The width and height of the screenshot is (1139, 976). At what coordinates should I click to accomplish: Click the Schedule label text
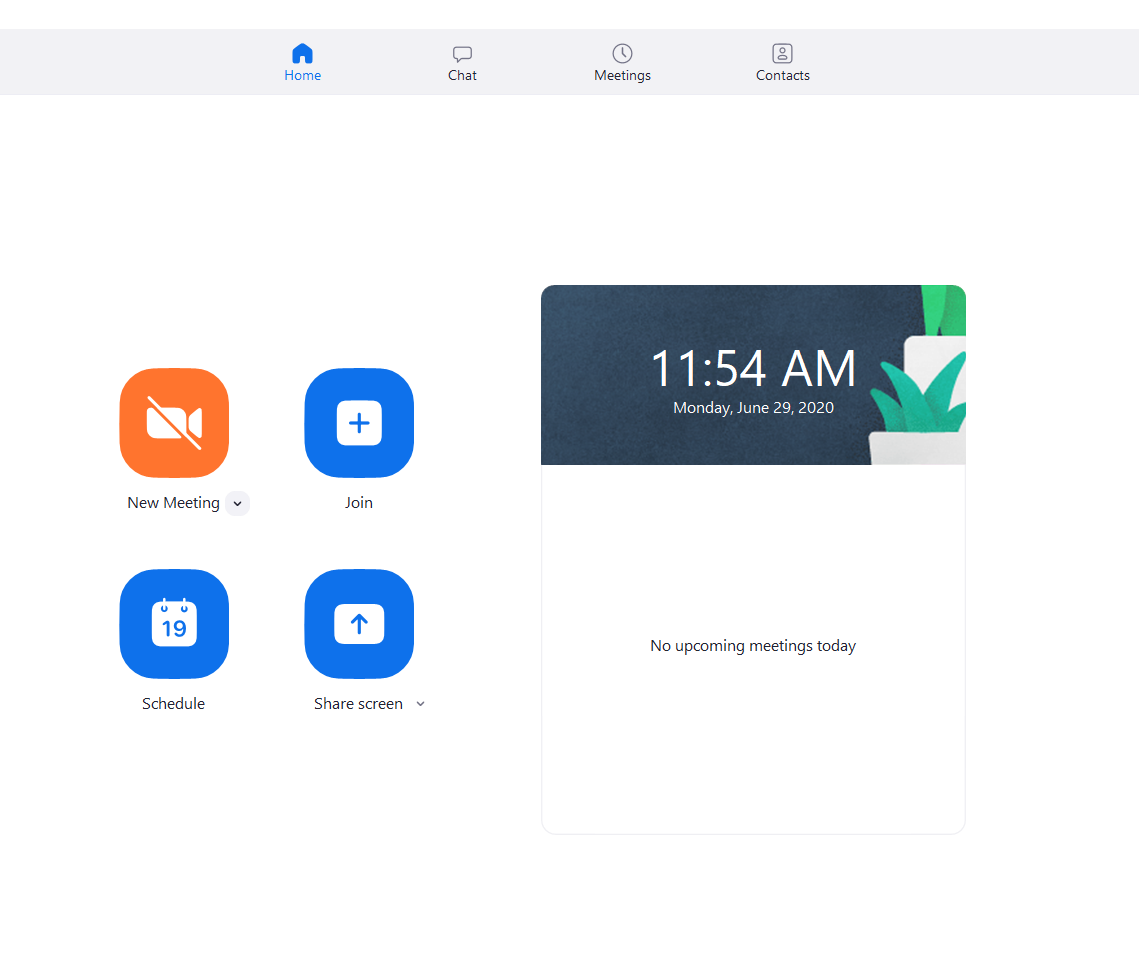pos(174,704)
